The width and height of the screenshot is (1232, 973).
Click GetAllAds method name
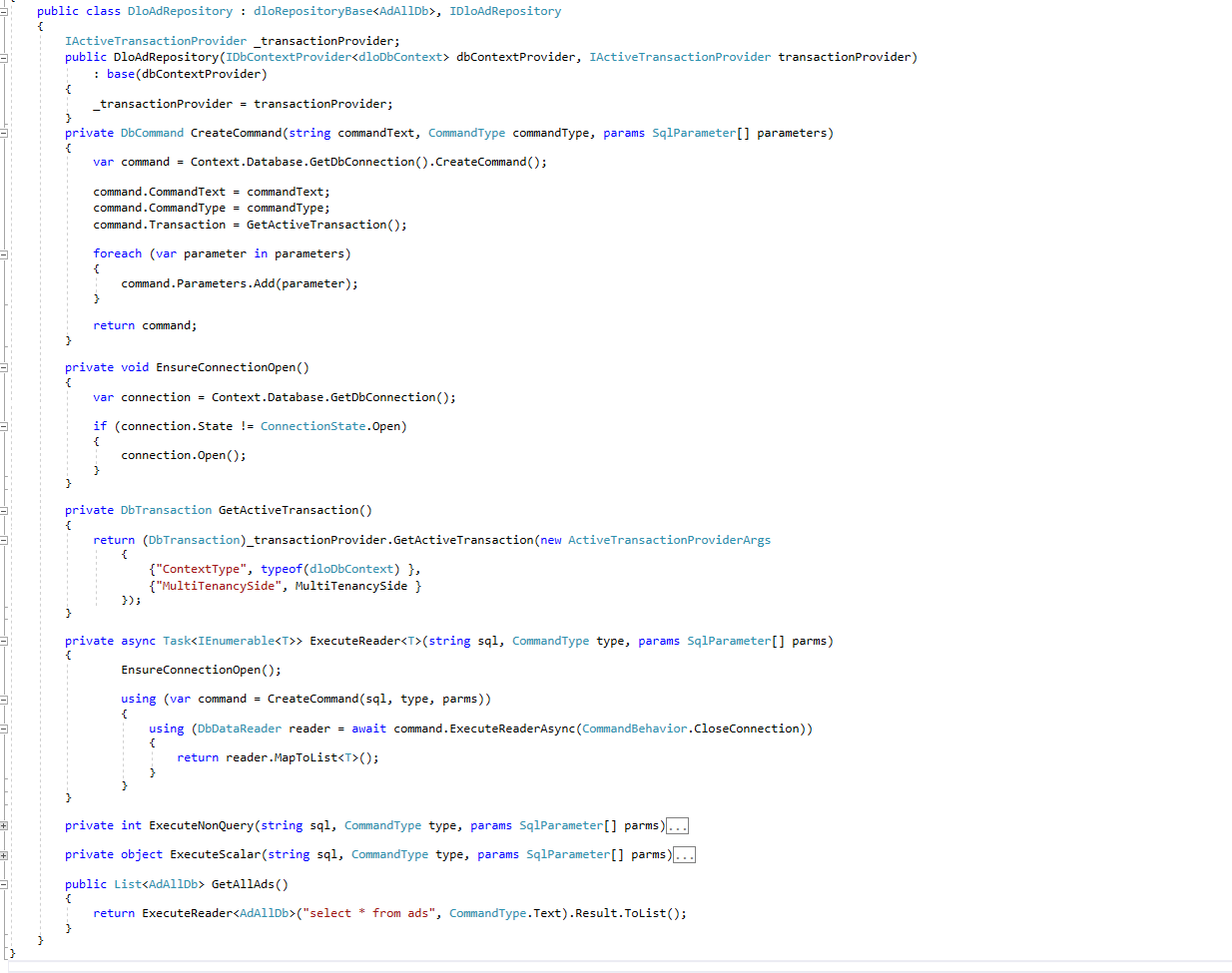point(243,884)
